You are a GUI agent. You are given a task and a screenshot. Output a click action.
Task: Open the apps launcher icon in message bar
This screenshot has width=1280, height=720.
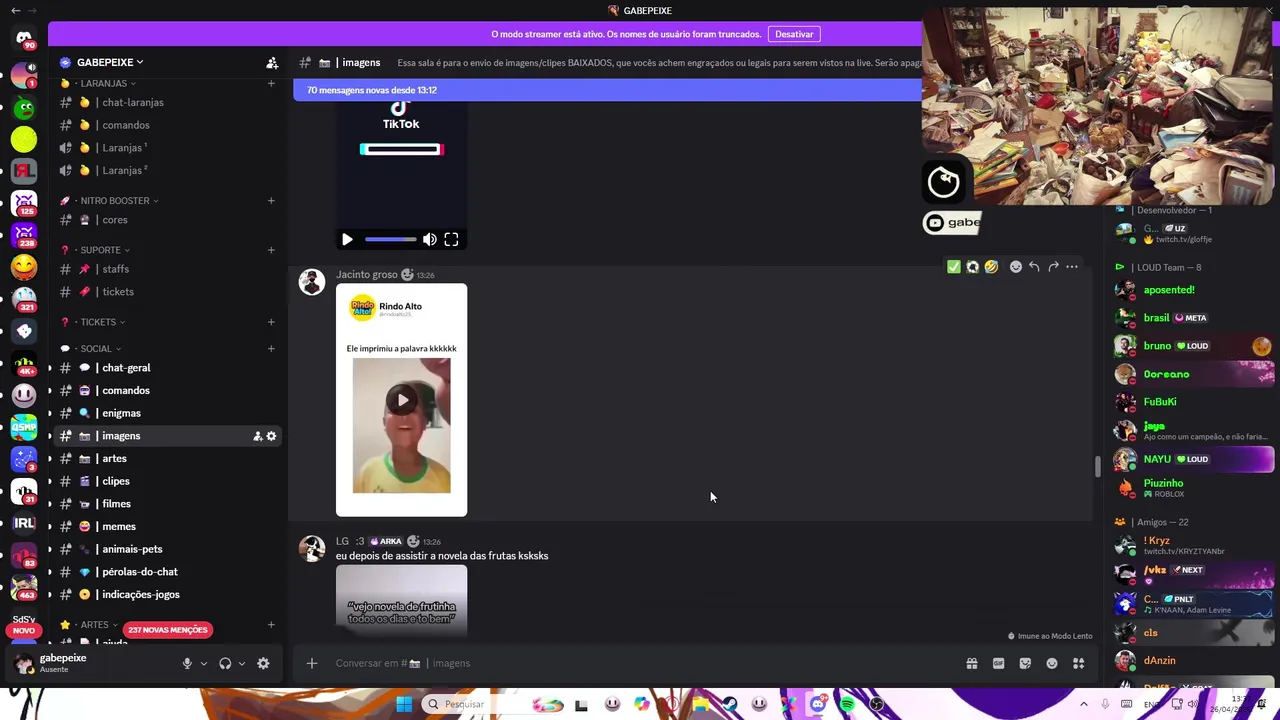[1079, 663]
